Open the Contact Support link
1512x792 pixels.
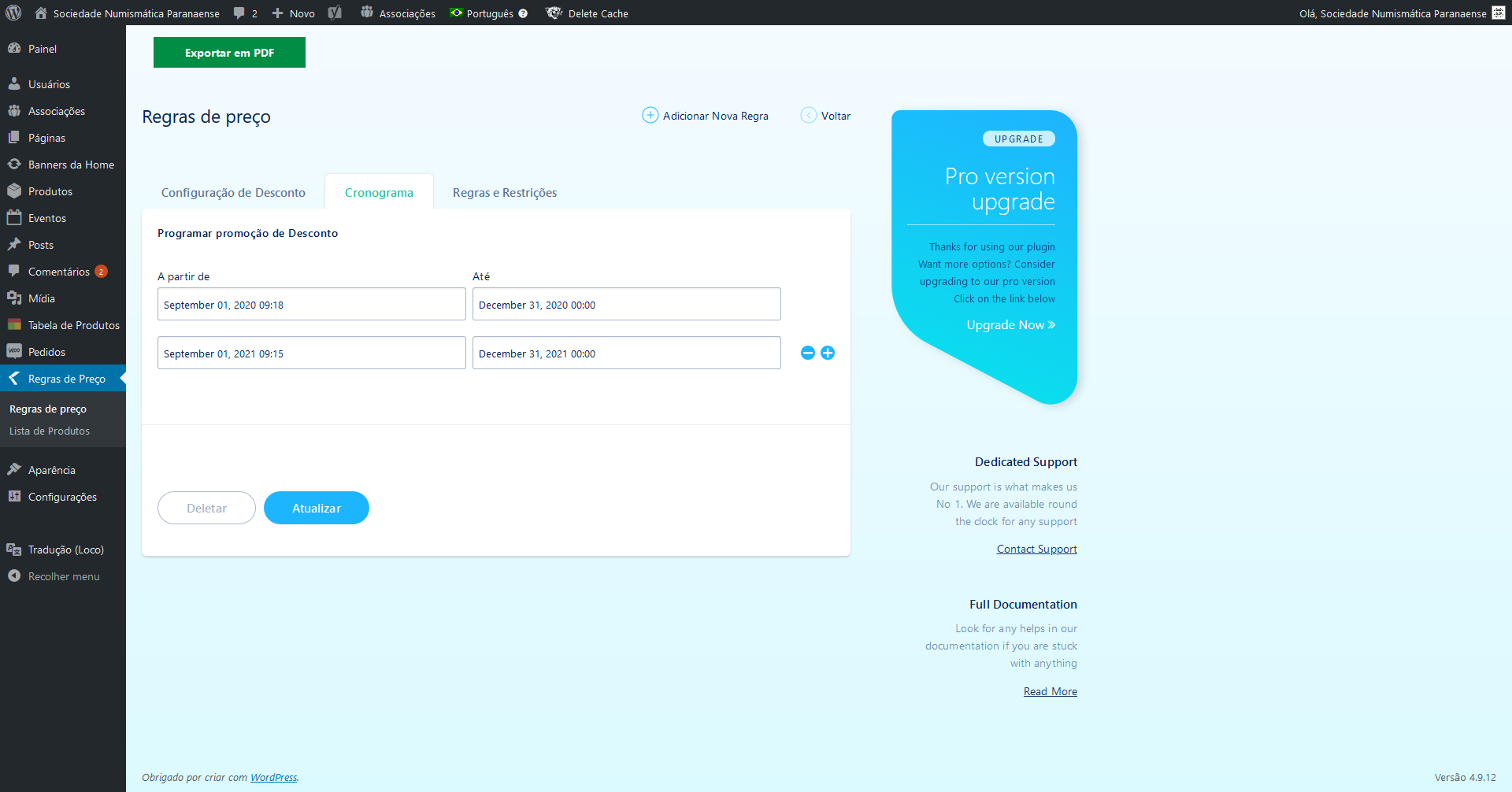[x=1036, y=549]
